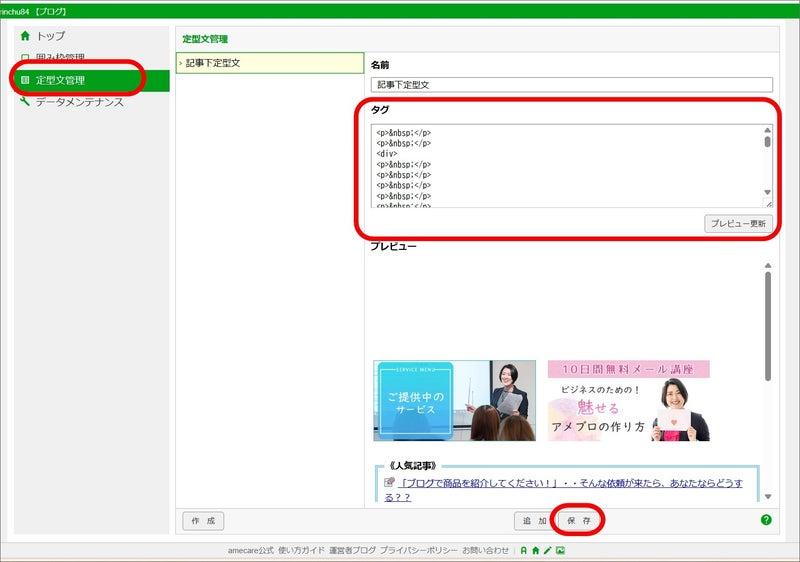Click the footer home icon
The image size is (800, 562).
(x=536, y=550)
